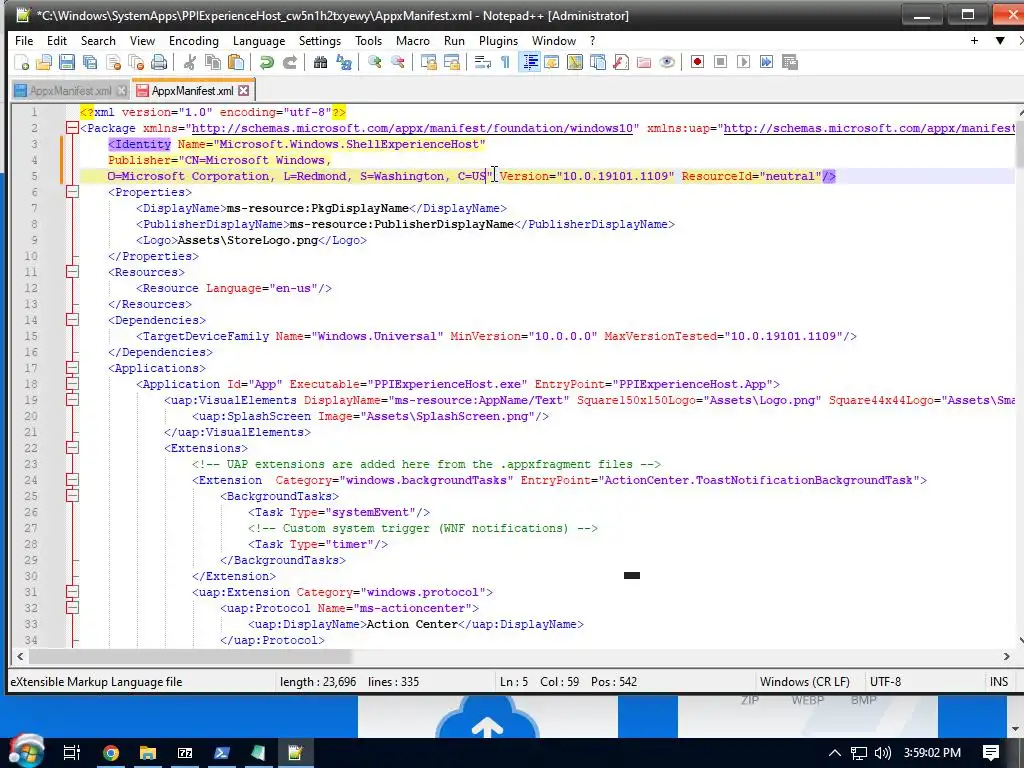Open the Encoding menu
The height and width of the screenshot is (768, 1024).
pos(194,40)
